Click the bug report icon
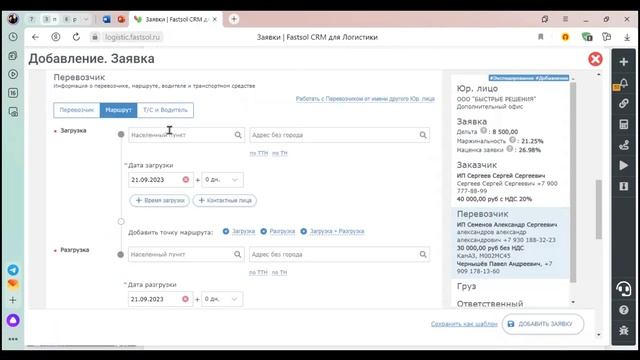The height and width of the screenshot is (360, 640). point(623,330)
